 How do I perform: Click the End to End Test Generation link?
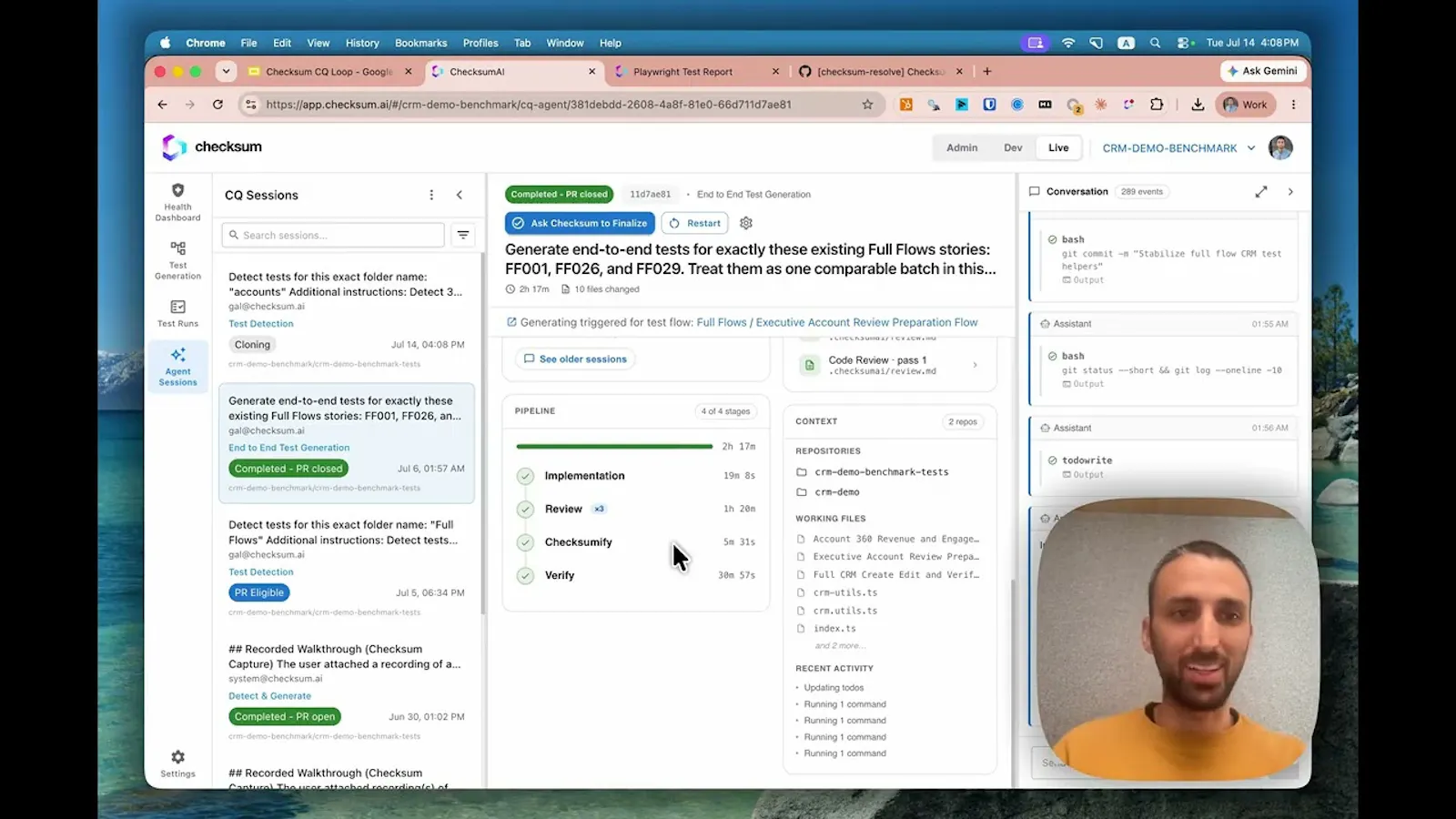[288, 448]
